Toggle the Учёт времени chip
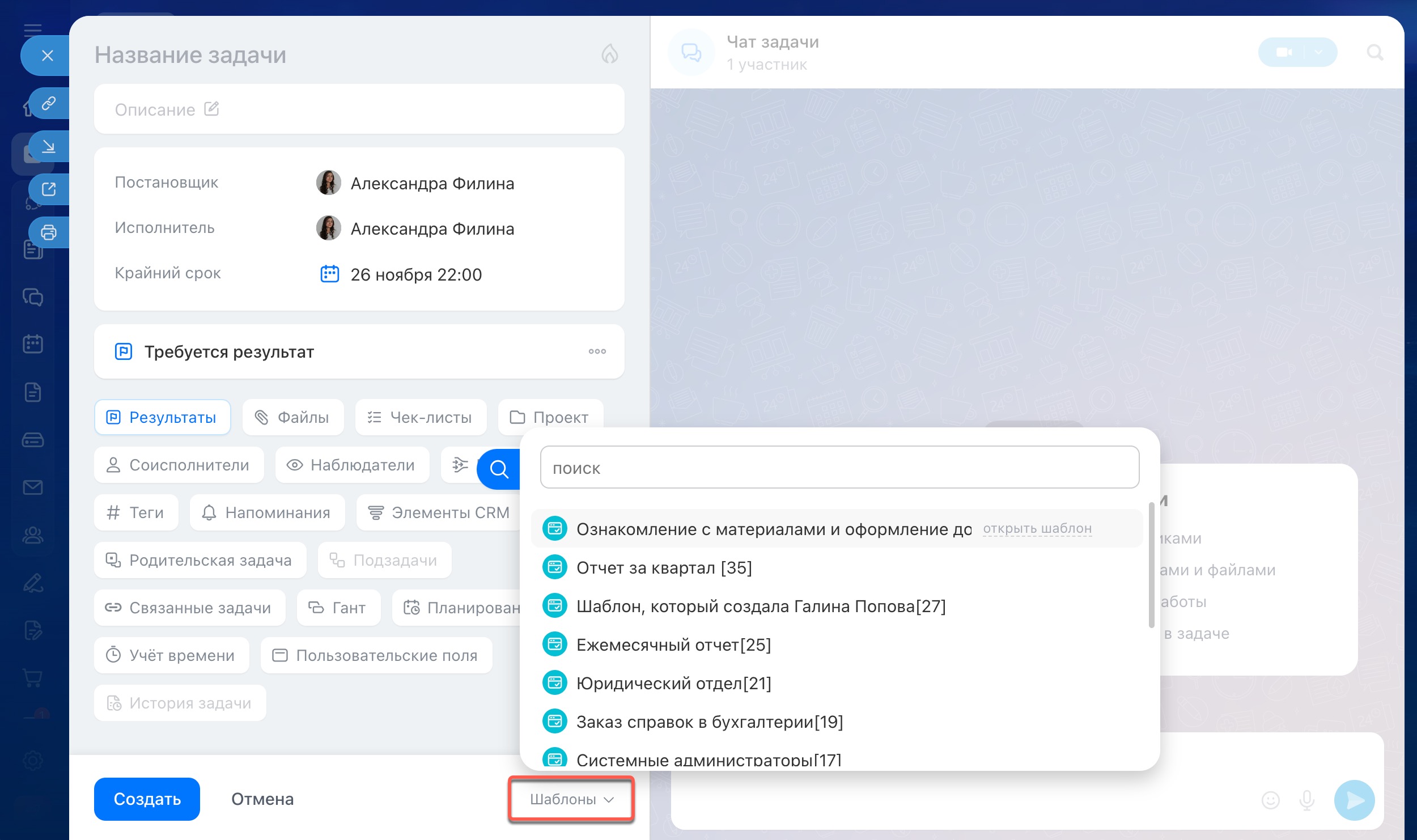 point(171,656)
